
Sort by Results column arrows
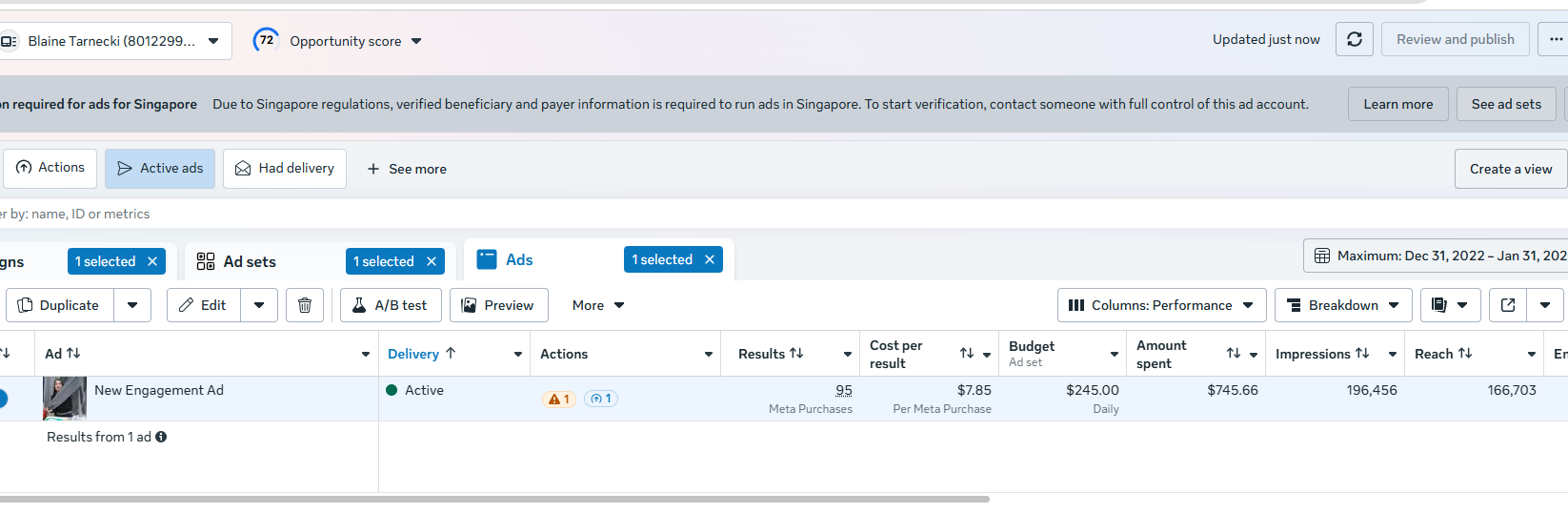tap(796, 354)
